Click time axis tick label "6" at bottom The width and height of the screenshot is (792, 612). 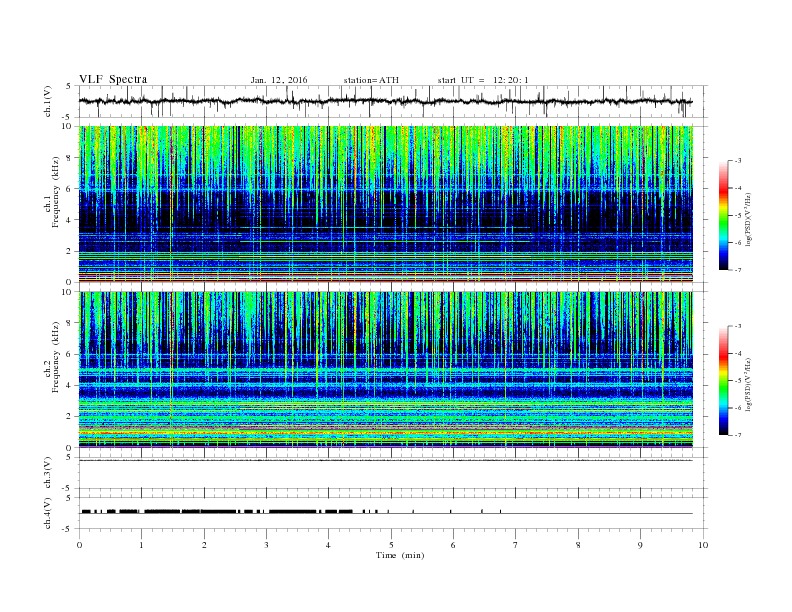coord(453,545)
